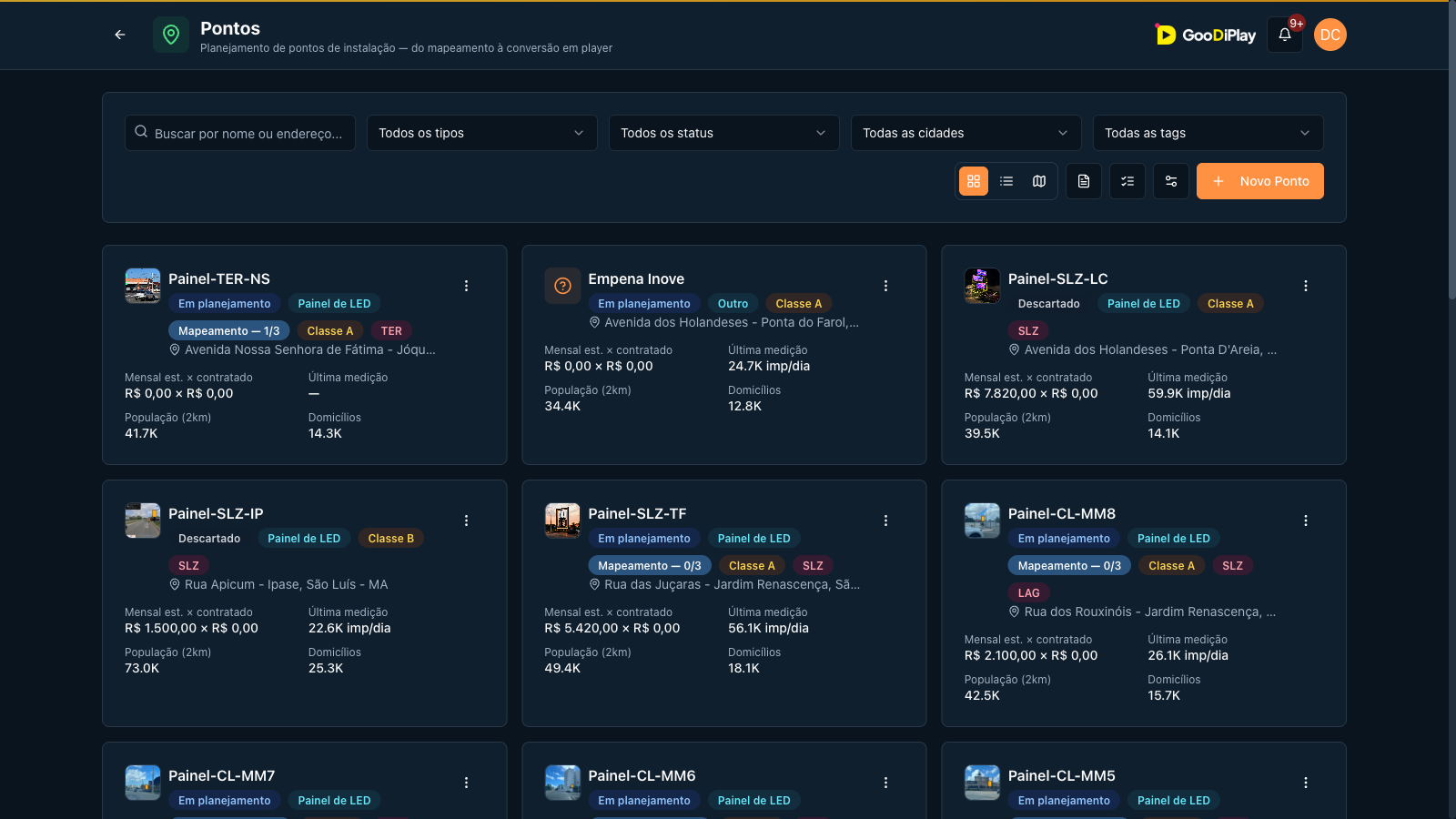The height and width of the screenshot is (819, 1456).
Task: Open the Painel-SLZ-IP card title
Action: pyautogui.click(x=216, y=513)
